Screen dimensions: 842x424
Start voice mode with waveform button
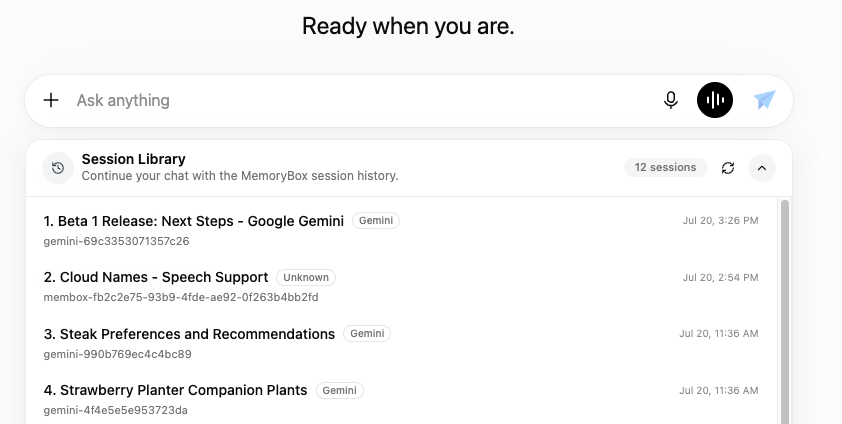click(715, 100)
